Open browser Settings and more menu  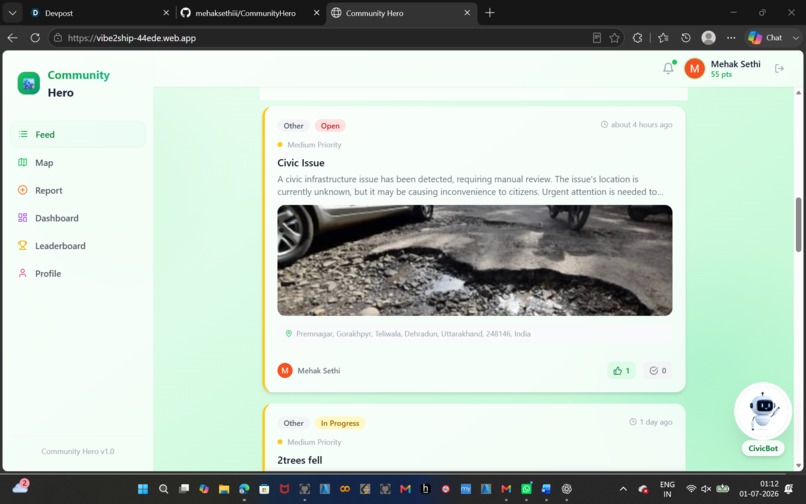pyautogui.click(x=731, y=38)
